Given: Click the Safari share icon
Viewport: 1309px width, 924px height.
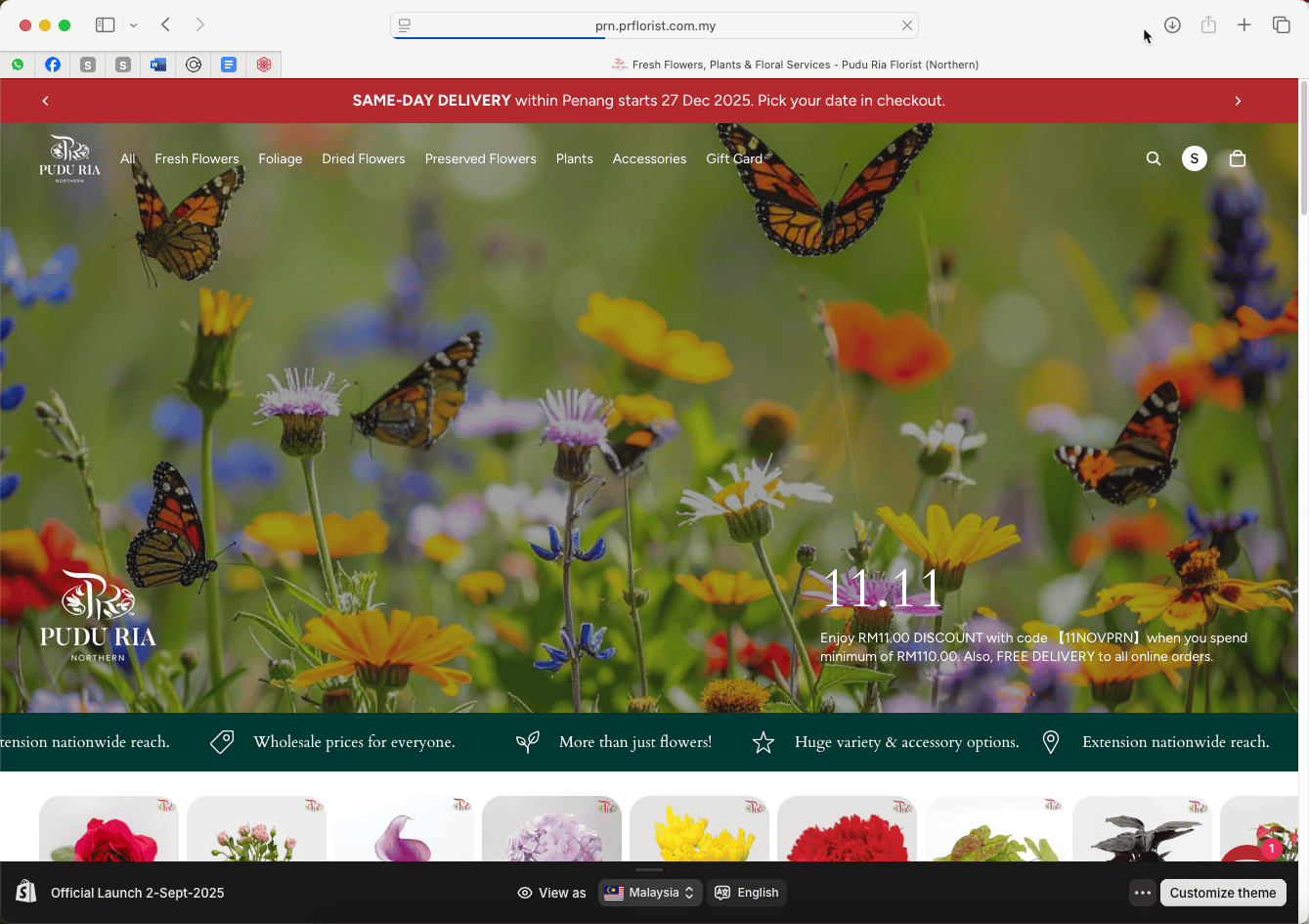Looking at the screenshot, I should point(1208,25).
